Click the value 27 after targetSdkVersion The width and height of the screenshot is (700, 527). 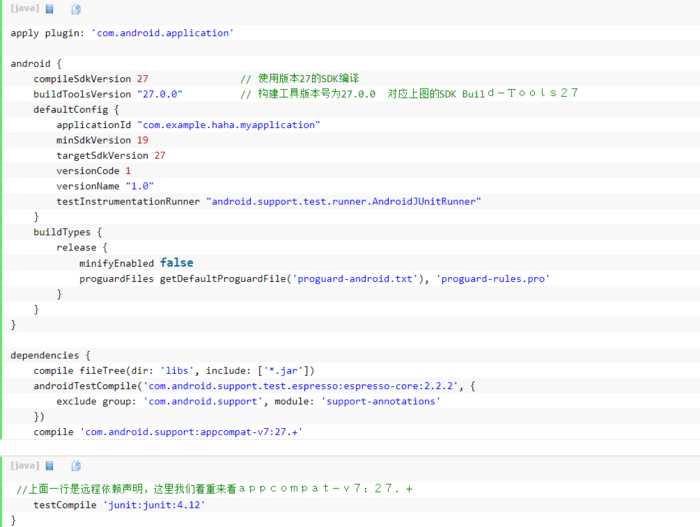coord(160,155)
